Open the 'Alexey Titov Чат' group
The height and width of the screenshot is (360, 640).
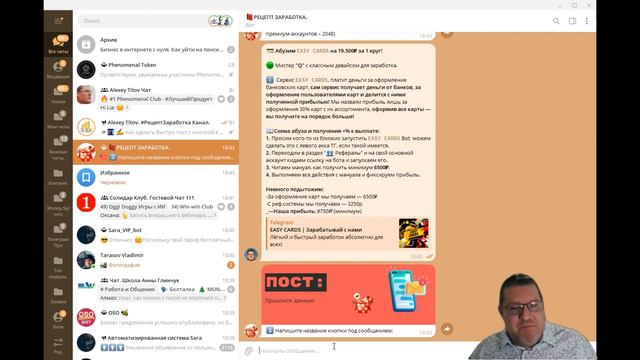(156, 98)
